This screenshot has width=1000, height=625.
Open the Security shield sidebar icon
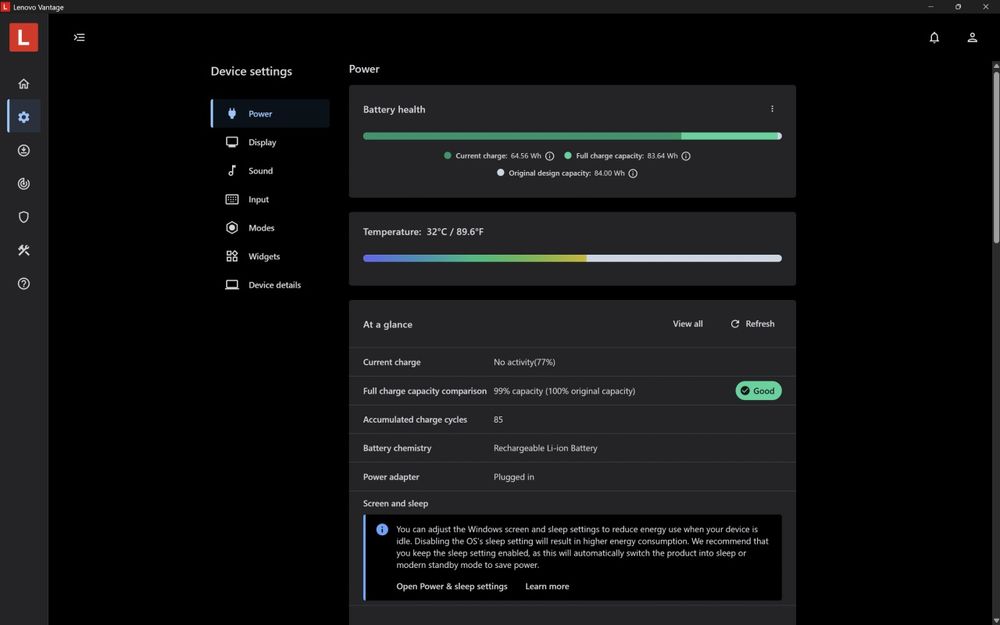click(24, 217)
